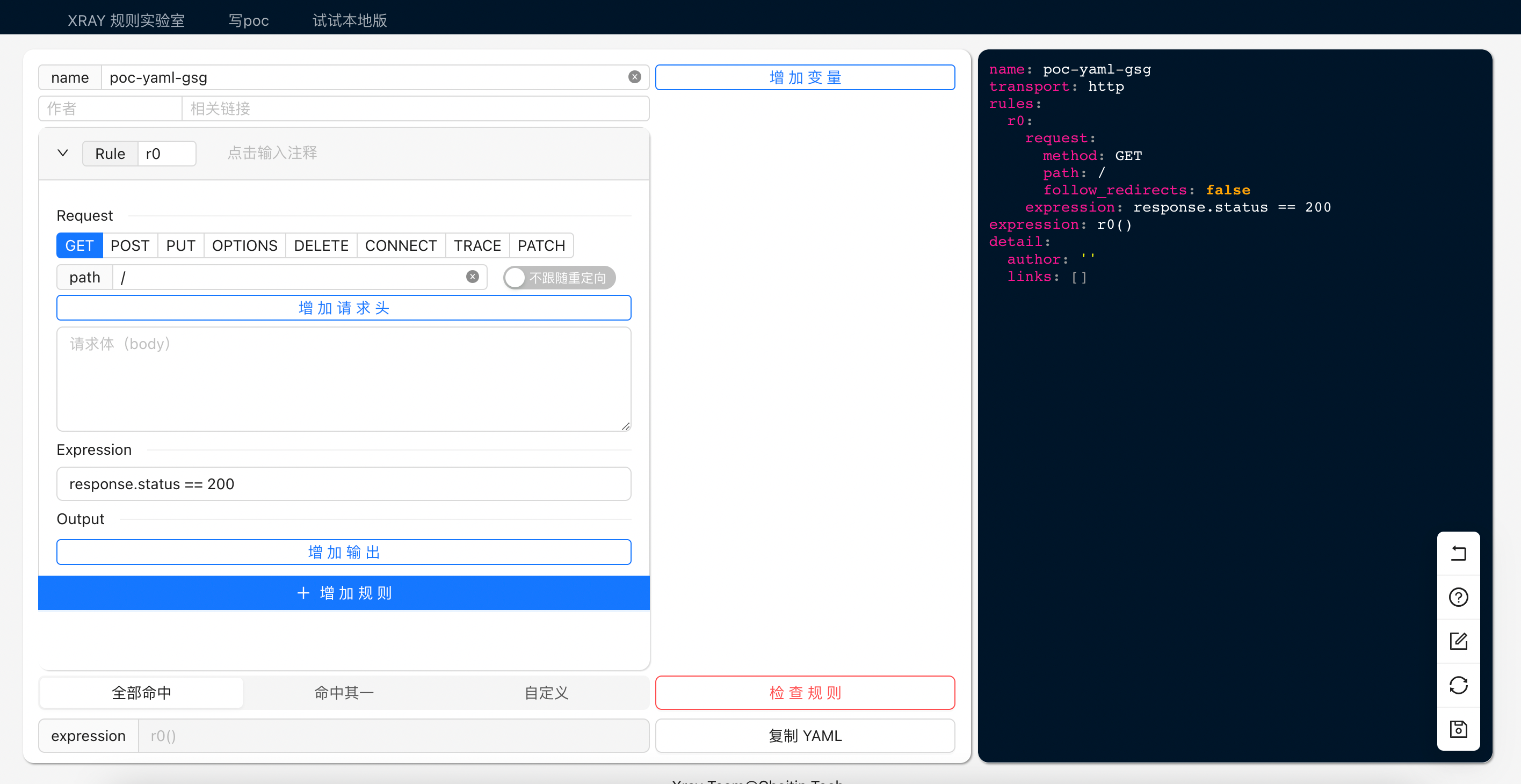The width and height of the screenshot is (1521, 784).
Task: Click the edit pencil icon
Action: pyautogui.click(x=1458, y=641)
